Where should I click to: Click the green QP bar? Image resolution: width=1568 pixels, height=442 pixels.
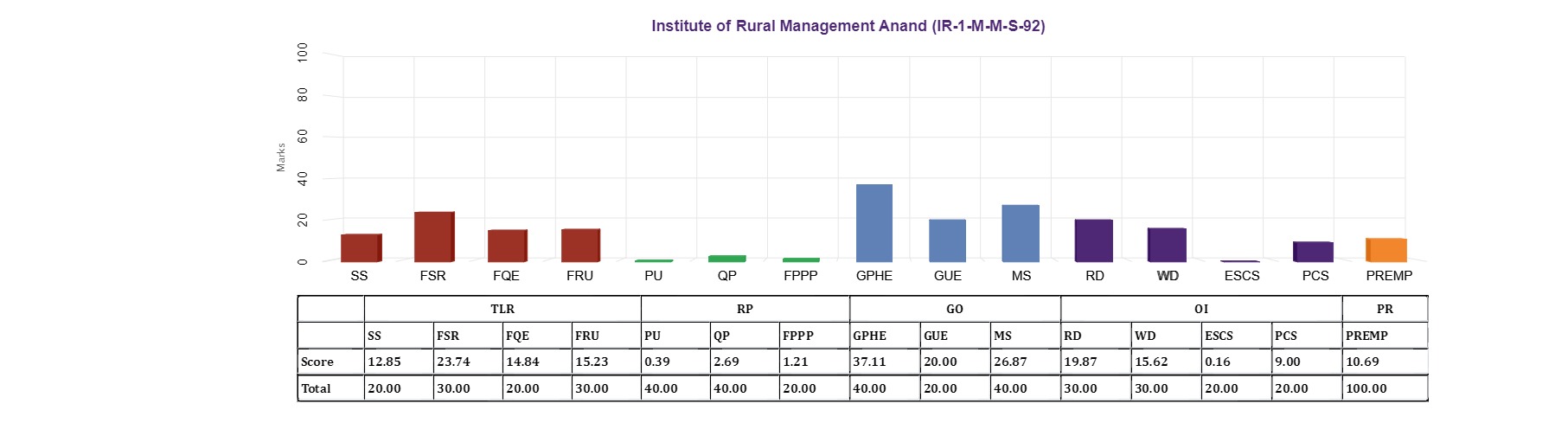coord(726,258)
